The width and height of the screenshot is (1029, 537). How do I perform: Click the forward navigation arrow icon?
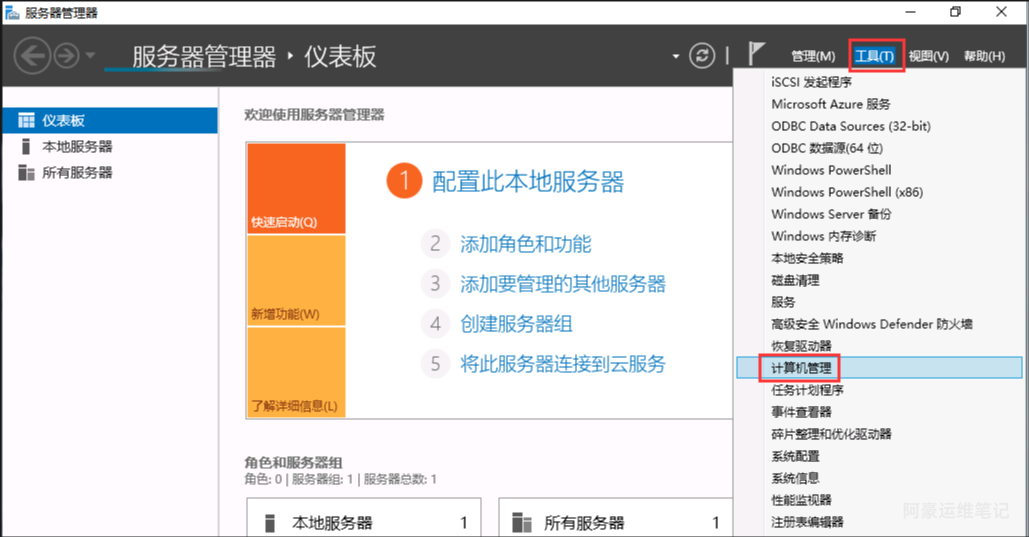coord(66,55)
